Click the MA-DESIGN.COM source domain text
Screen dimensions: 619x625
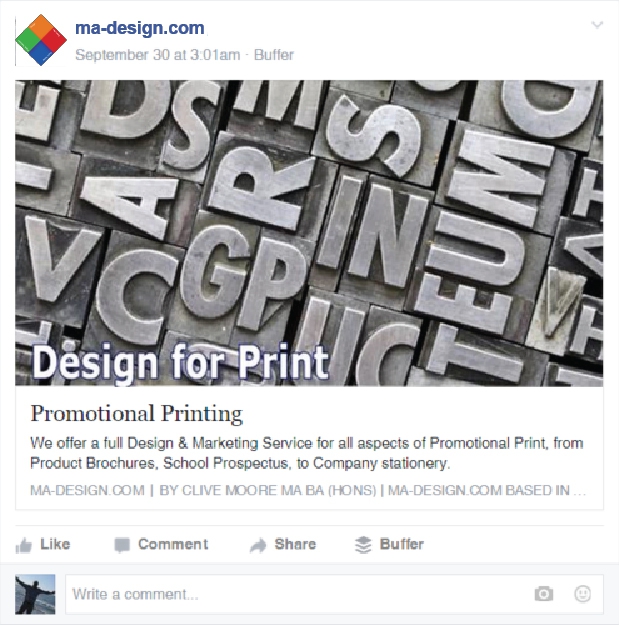click(87, 491)
